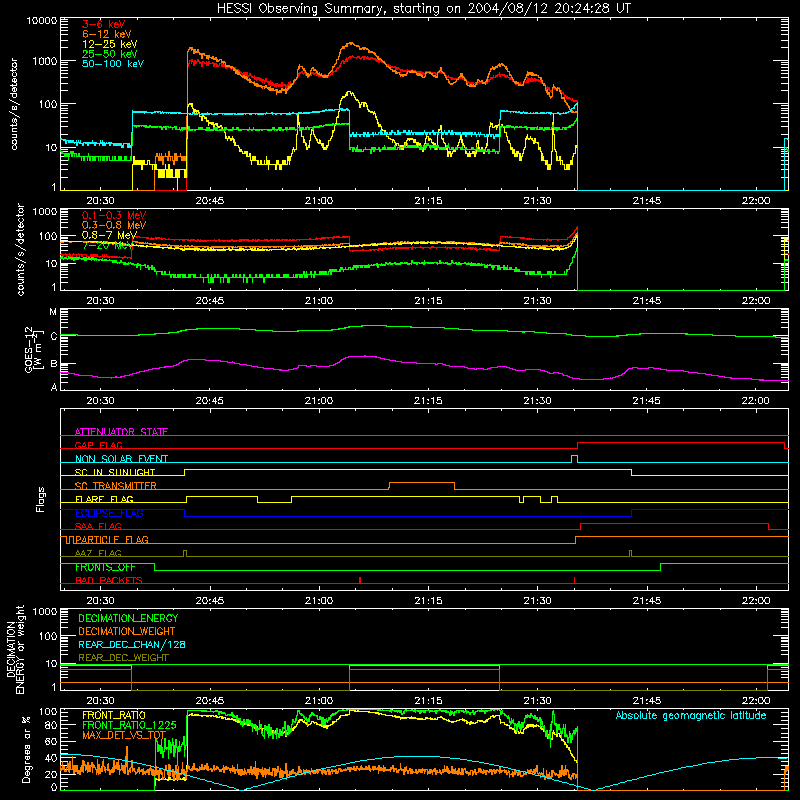
Task: Click the SAA_FLAG label
Action: point(98,526)
